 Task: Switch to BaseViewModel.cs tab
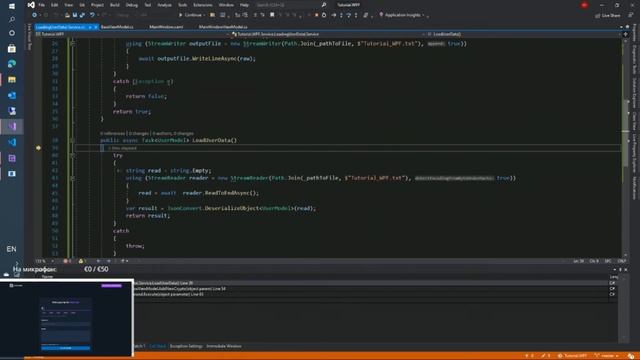click(117, 27)
